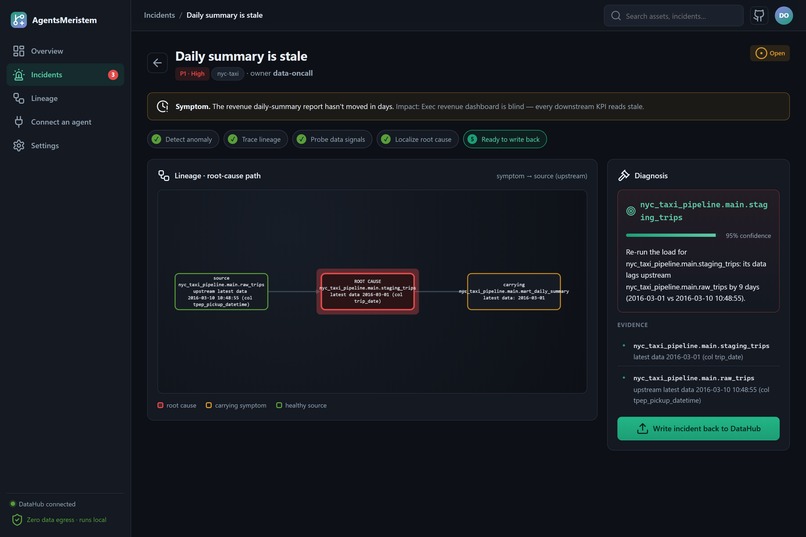Click the Diagnosis gavel icon
Image resolution: width=806 pixels, height=537 pixels.
pyautogui.click(x=624, y=176)
